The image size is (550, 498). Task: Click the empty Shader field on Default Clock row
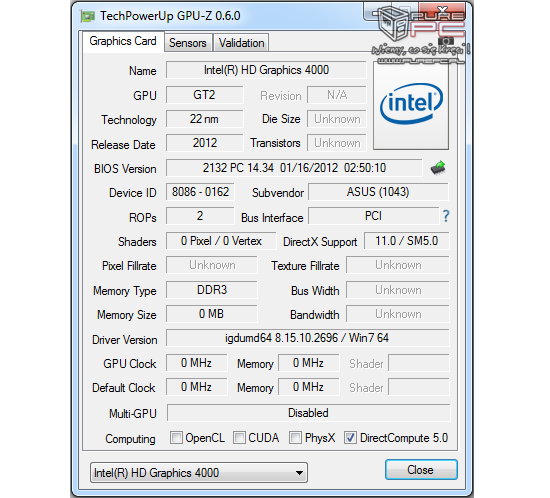(419, 387)
